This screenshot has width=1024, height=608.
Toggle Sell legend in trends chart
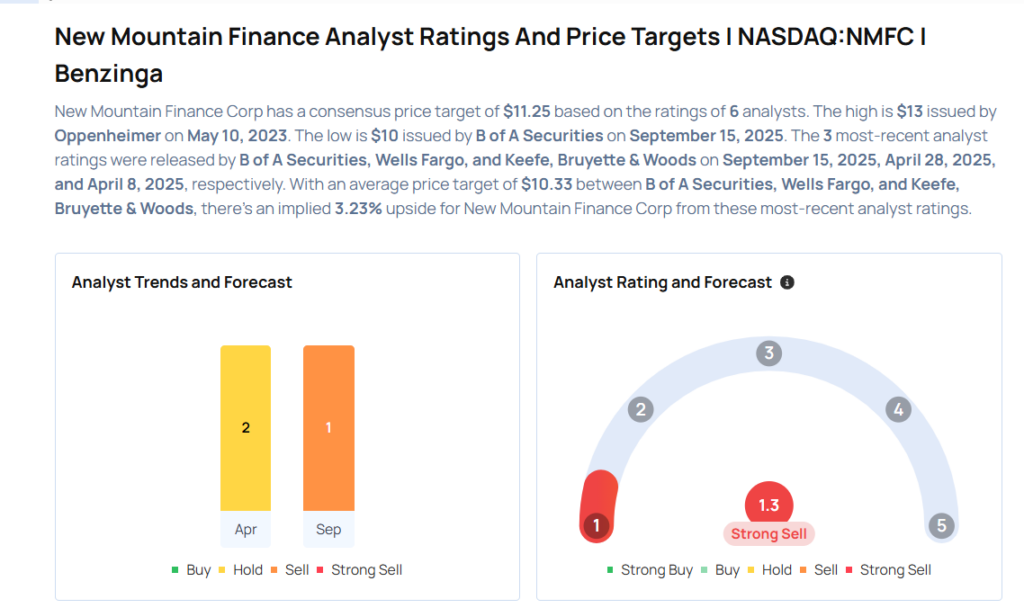click(x=291, y=570)
